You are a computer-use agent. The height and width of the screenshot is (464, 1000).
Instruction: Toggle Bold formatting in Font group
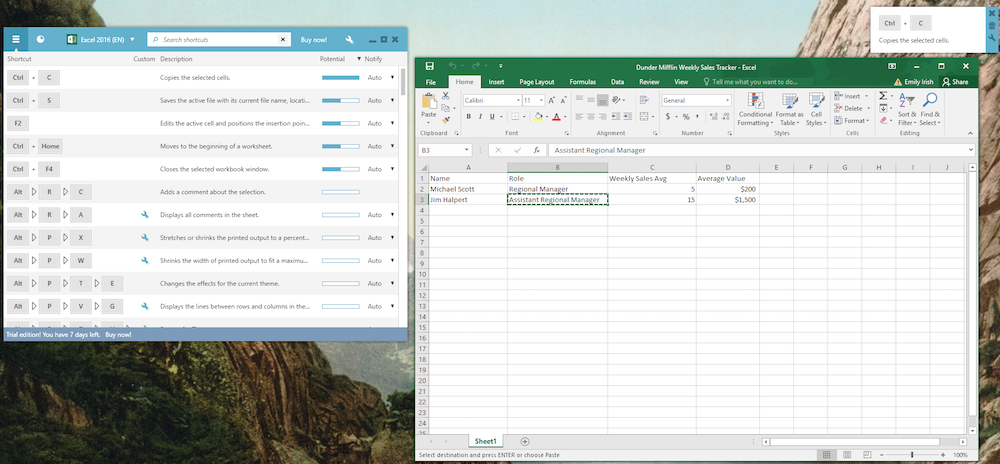click(x=468, y=117)
